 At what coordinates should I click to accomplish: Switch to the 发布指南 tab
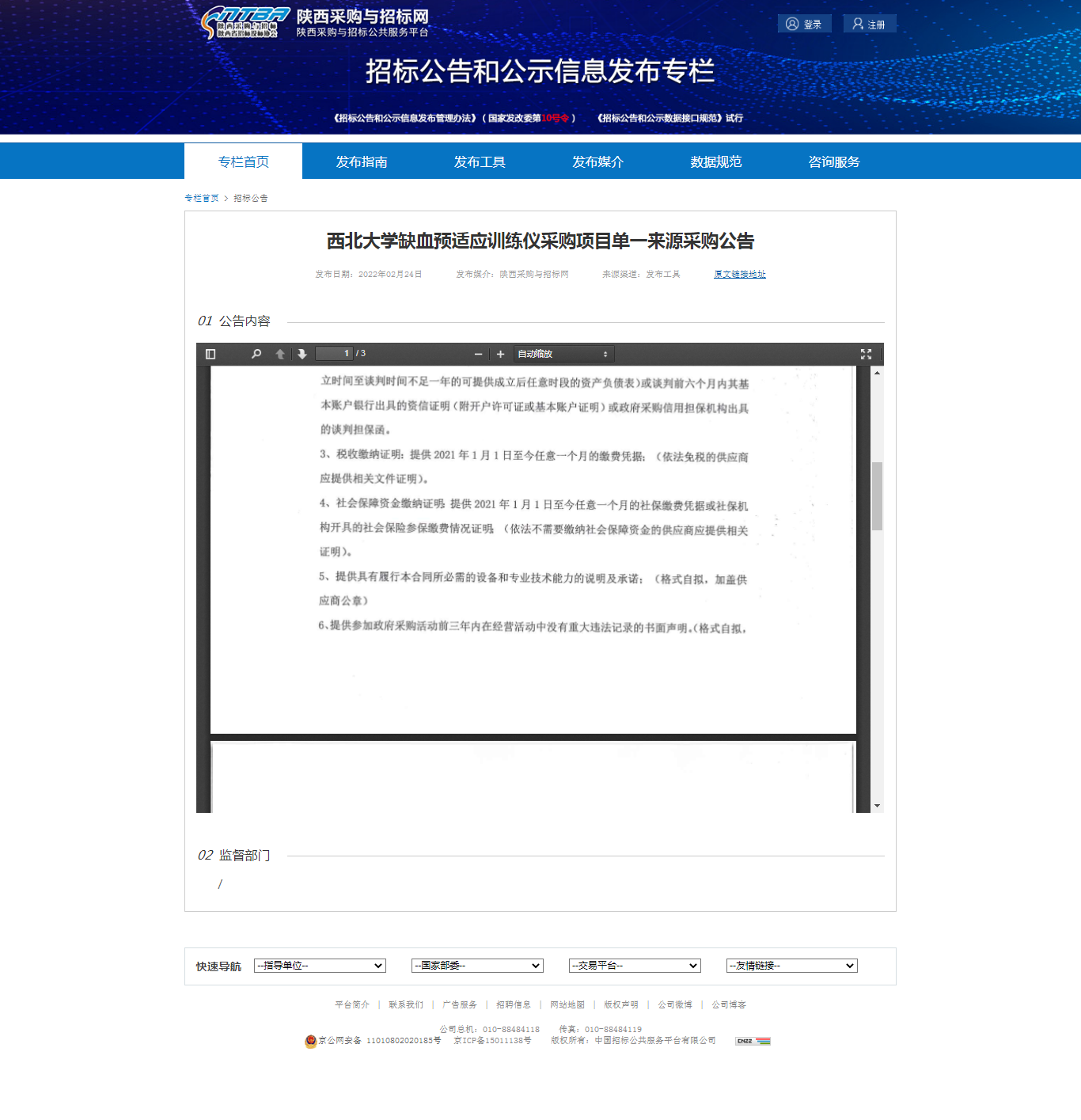point(362,161)
